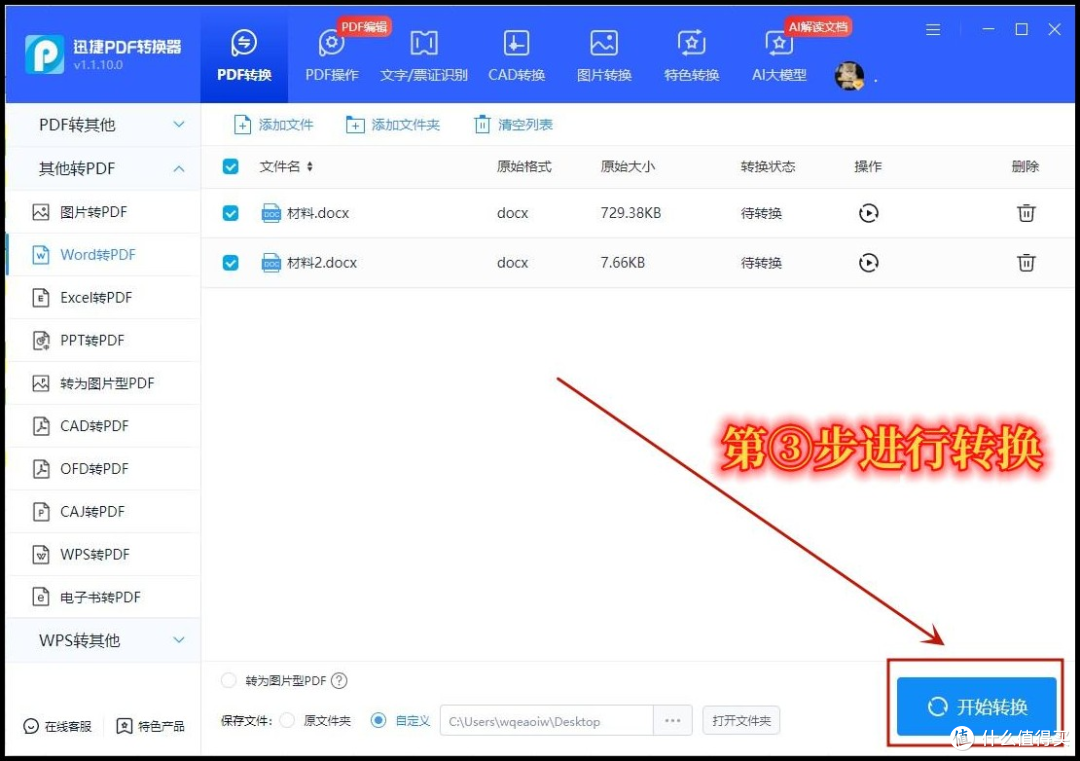Click the 开始转换 button
This screenshot has height=761, width=1080.
[x=976, y=706]
